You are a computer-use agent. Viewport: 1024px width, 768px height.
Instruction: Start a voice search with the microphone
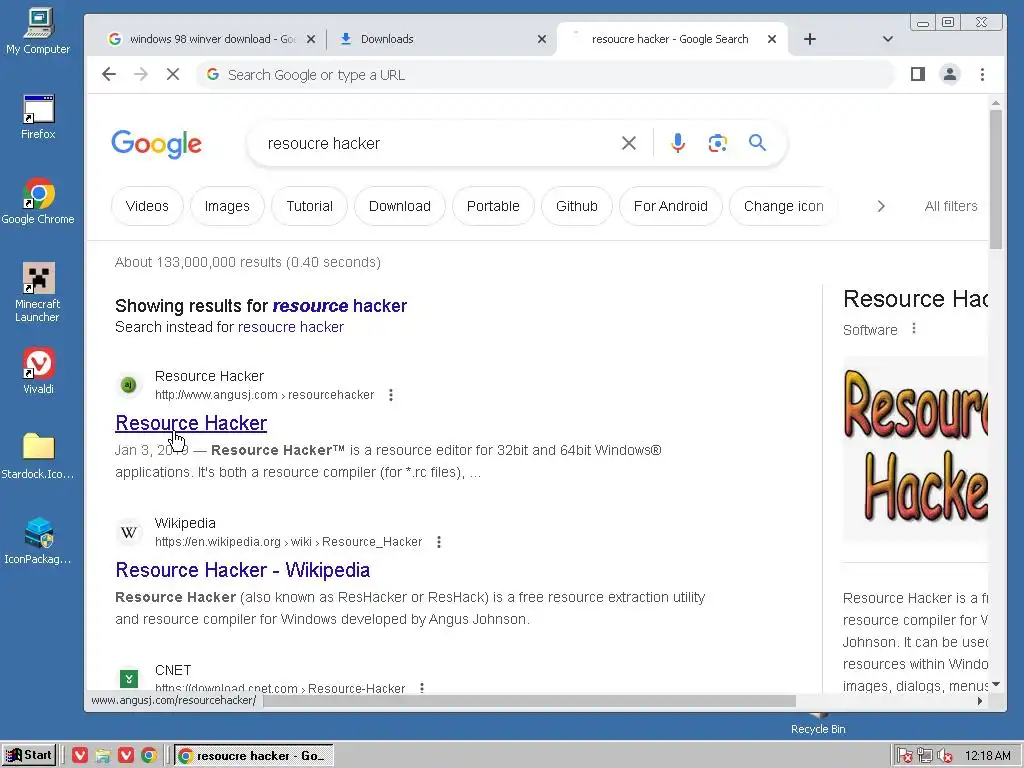(678, 143)
